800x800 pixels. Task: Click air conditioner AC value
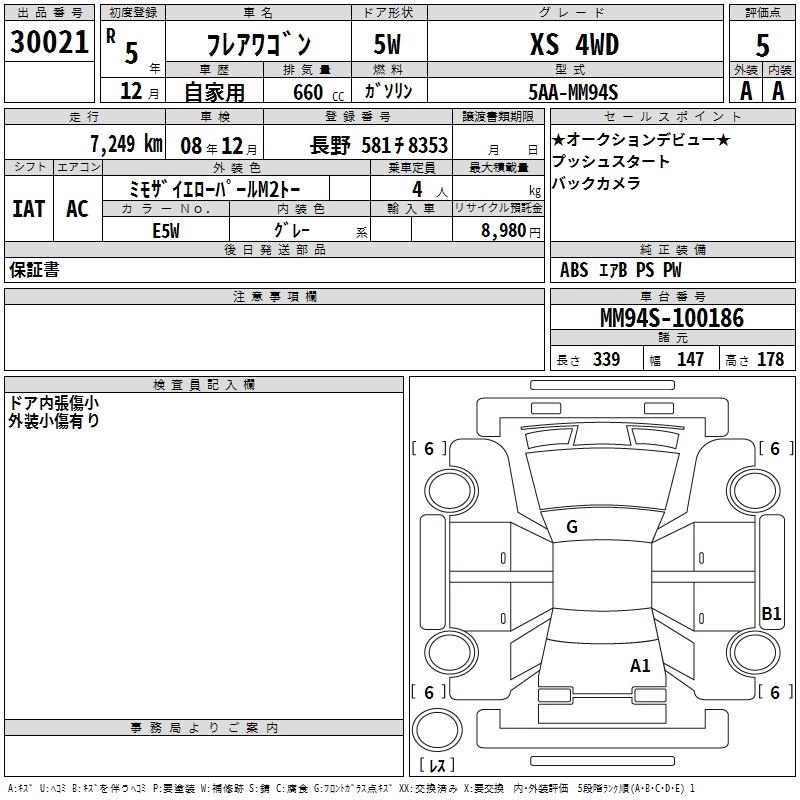[x=78, y=209]
